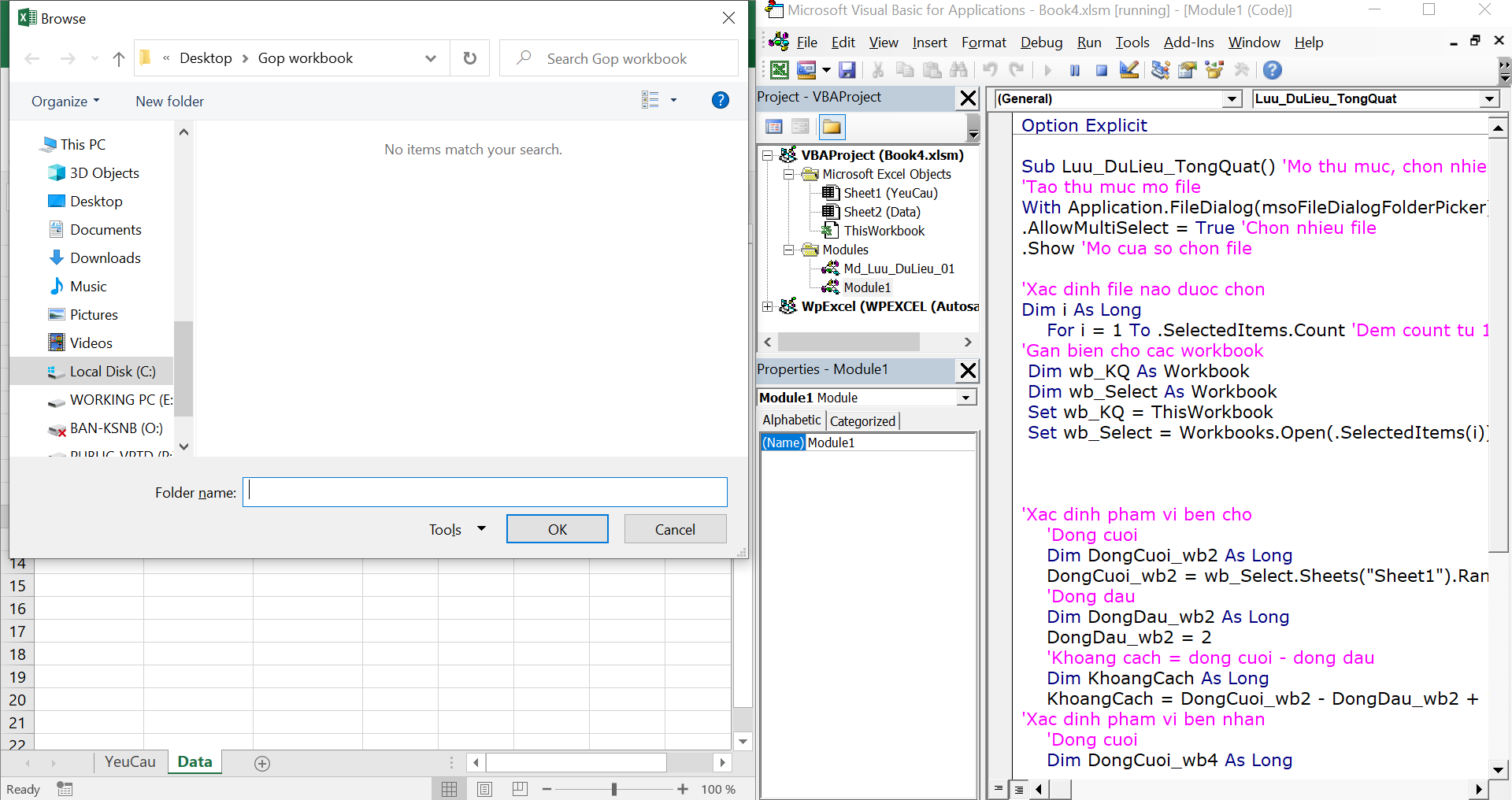Open the Add-Ins menu
Screen dimensions: 1512x800
pyautogui.click(x=1188, y=43)
